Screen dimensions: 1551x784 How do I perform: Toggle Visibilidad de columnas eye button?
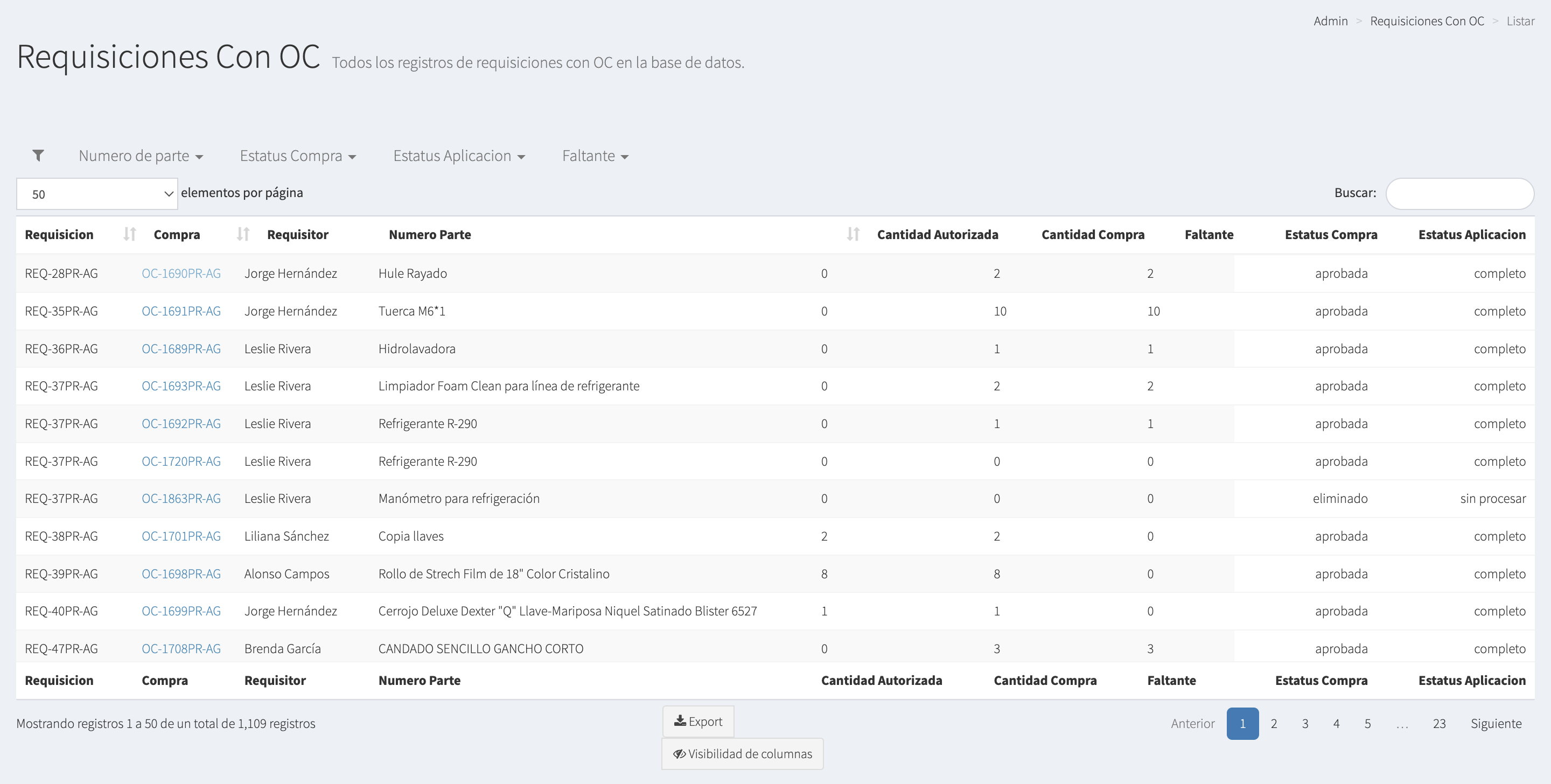[742, 754]
